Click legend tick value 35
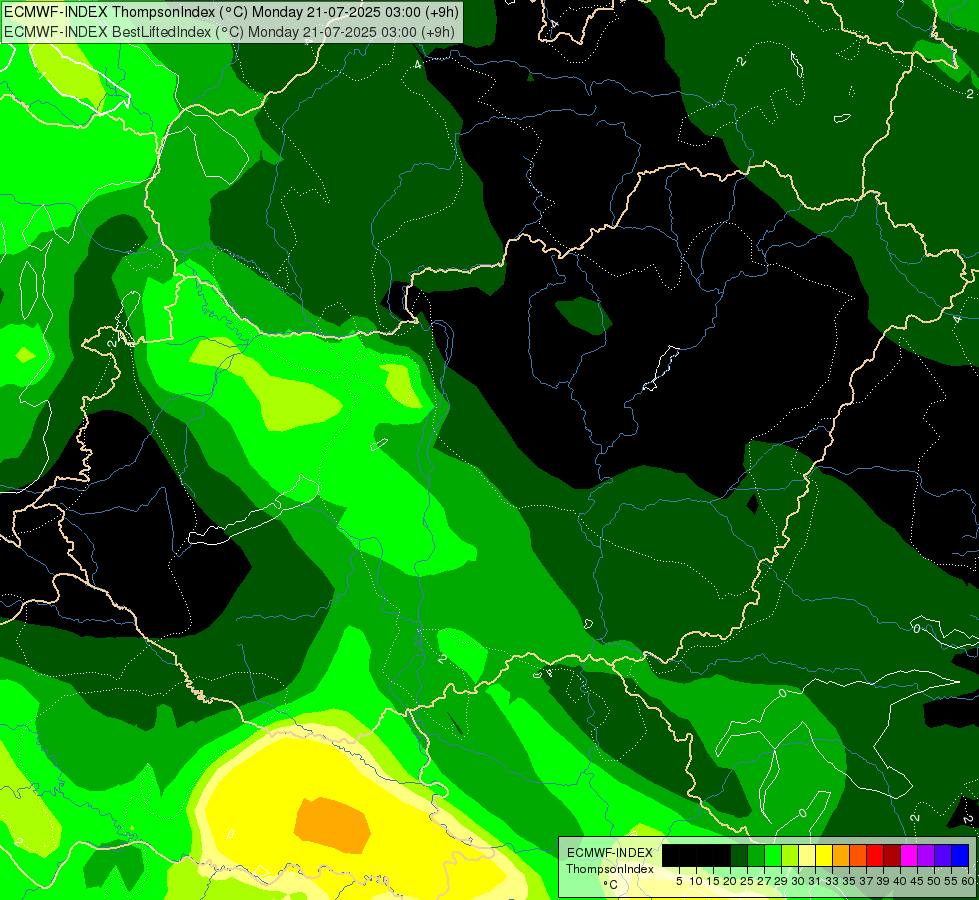The width and height of the screenshot is (979, 900). [x=849, y=881]
